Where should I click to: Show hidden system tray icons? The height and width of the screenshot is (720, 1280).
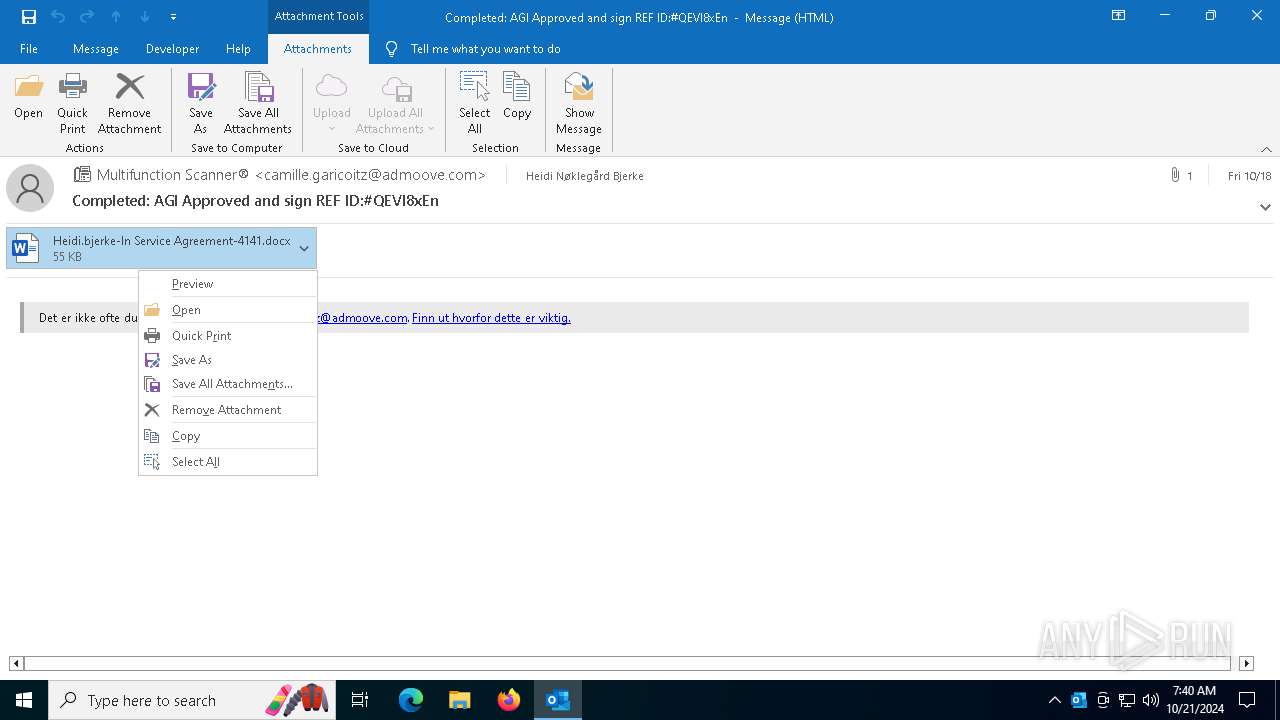point(1055,700)
